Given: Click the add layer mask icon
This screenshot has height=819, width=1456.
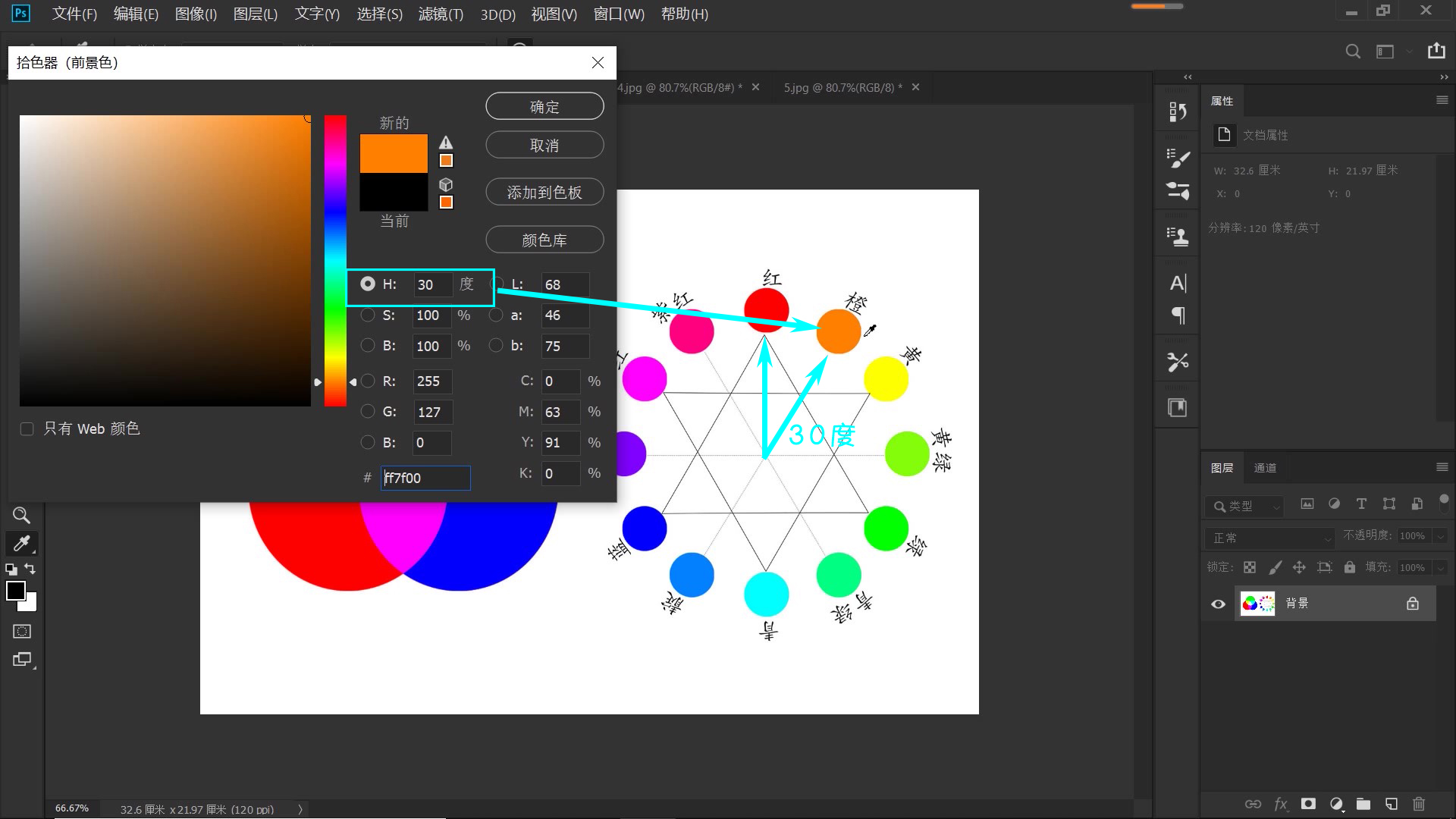Looking at the screenshot, I should pyautogui.click(x=1308, y=804).
